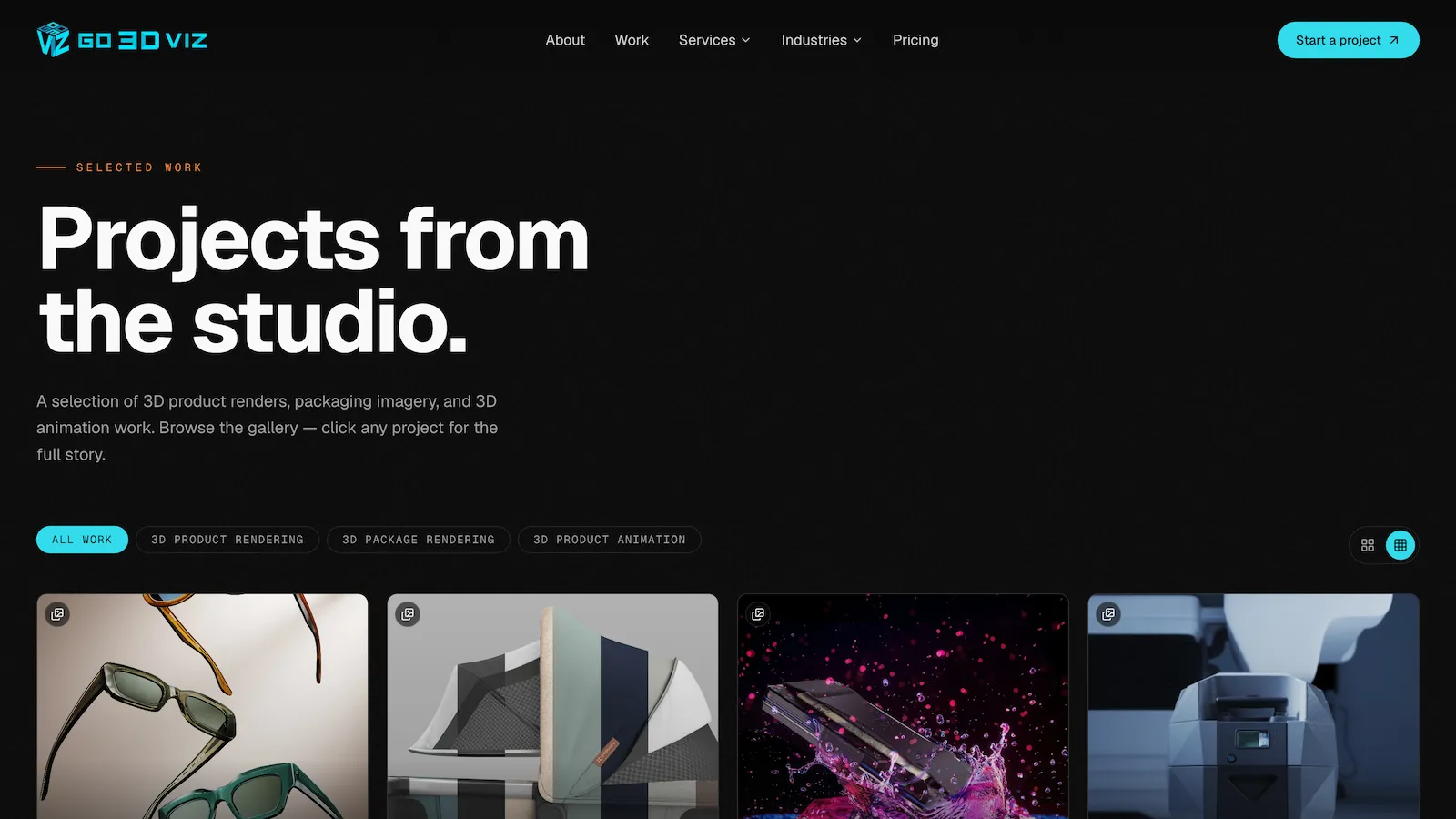
Task: Open the Work nav link
Action: coord(632,40)
